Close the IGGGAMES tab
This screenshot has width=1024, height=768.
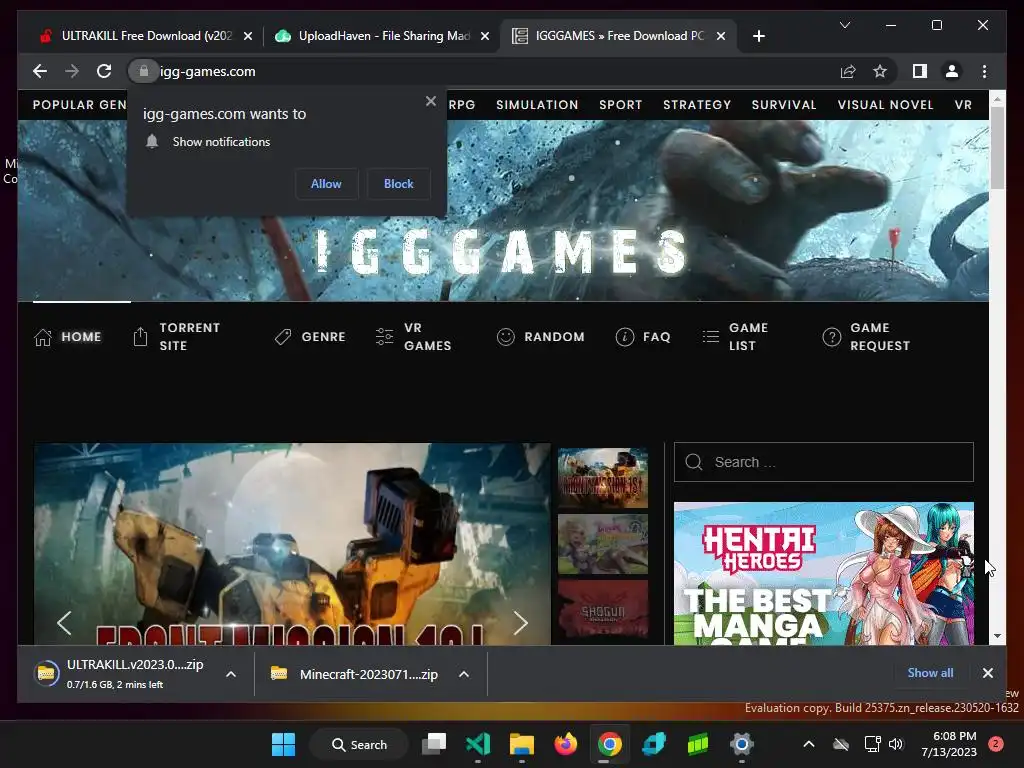[x=720, y=36]
